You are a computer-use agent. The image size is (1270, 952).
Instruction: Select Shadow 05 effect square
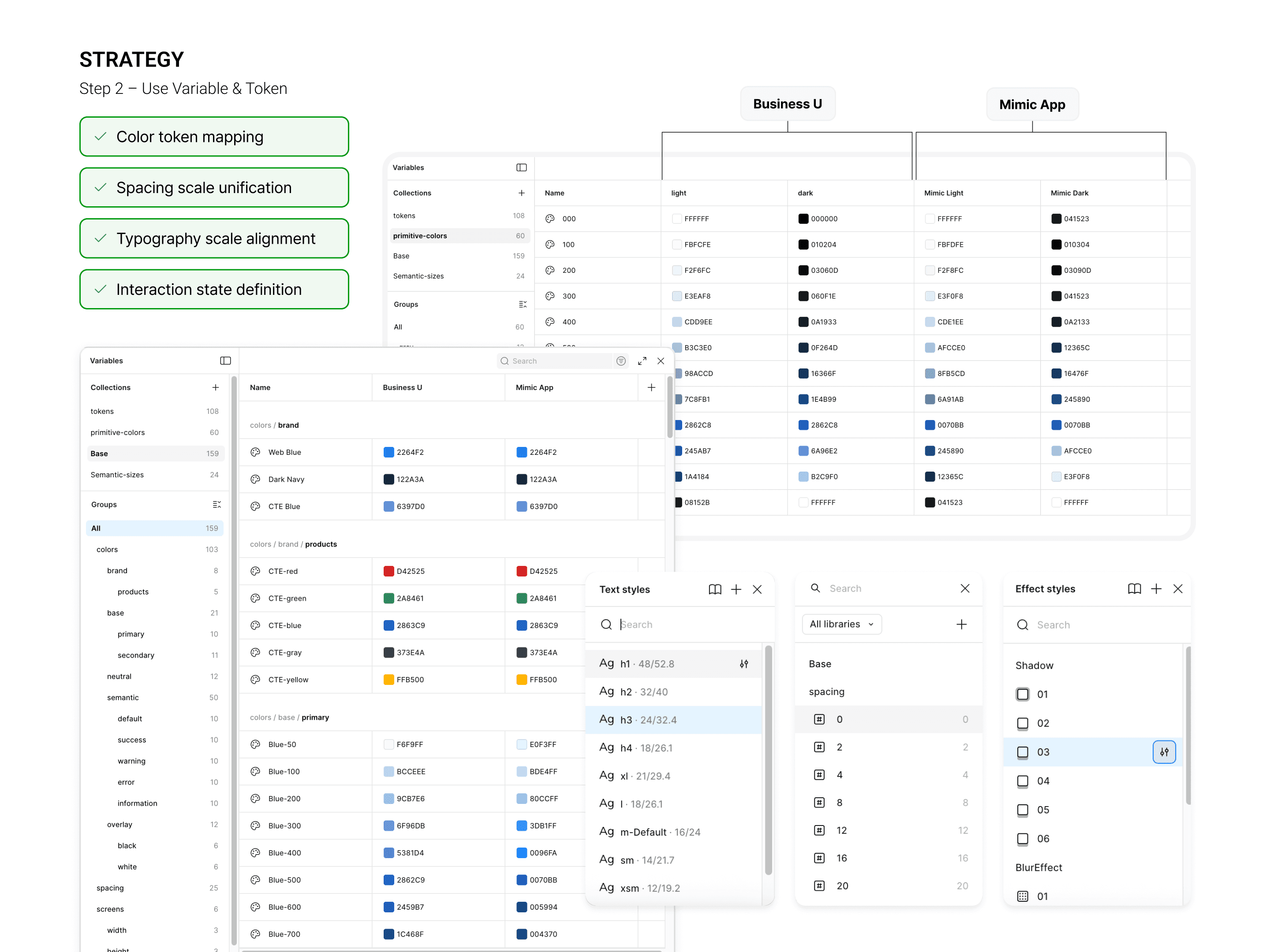(1023, 810)
